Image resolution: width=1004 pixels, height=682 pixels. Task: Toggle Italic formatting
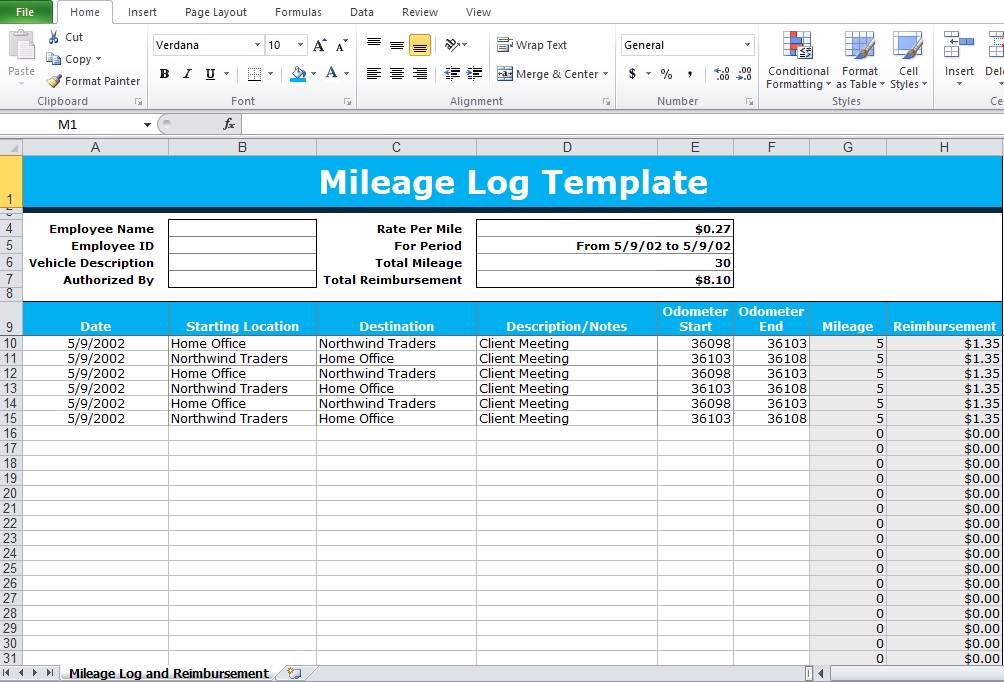[x=187, y=74]
